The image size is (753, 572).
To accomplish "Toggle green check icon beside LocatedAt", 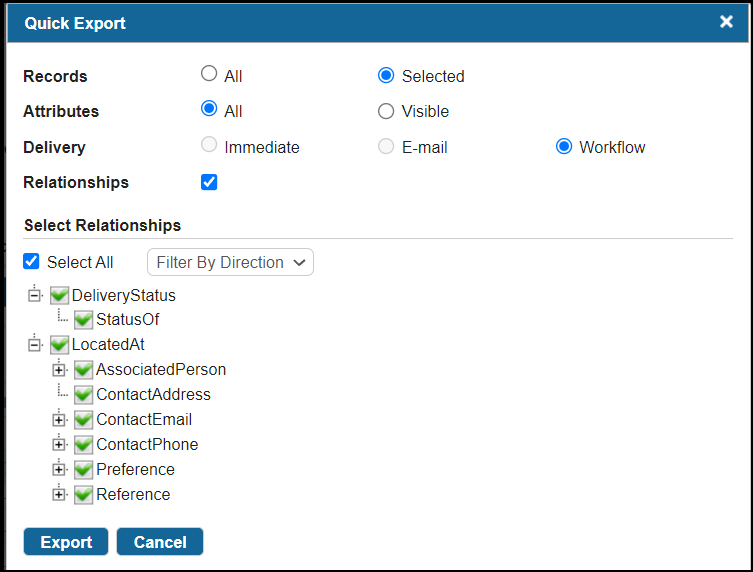I will [x=60, y=345].
